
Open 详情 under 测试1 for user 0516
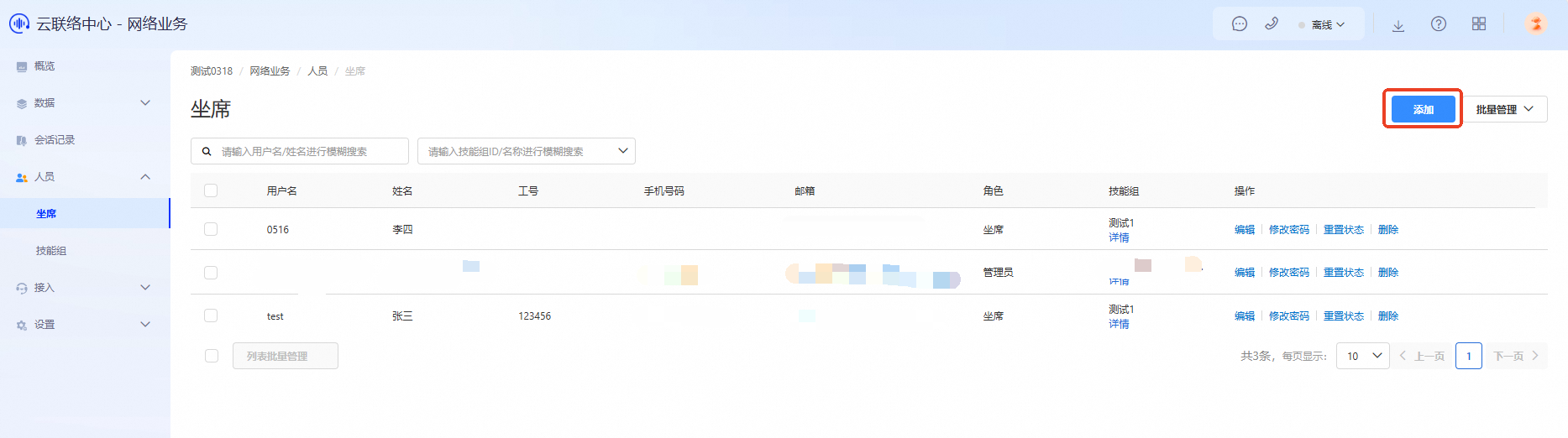1119,237
